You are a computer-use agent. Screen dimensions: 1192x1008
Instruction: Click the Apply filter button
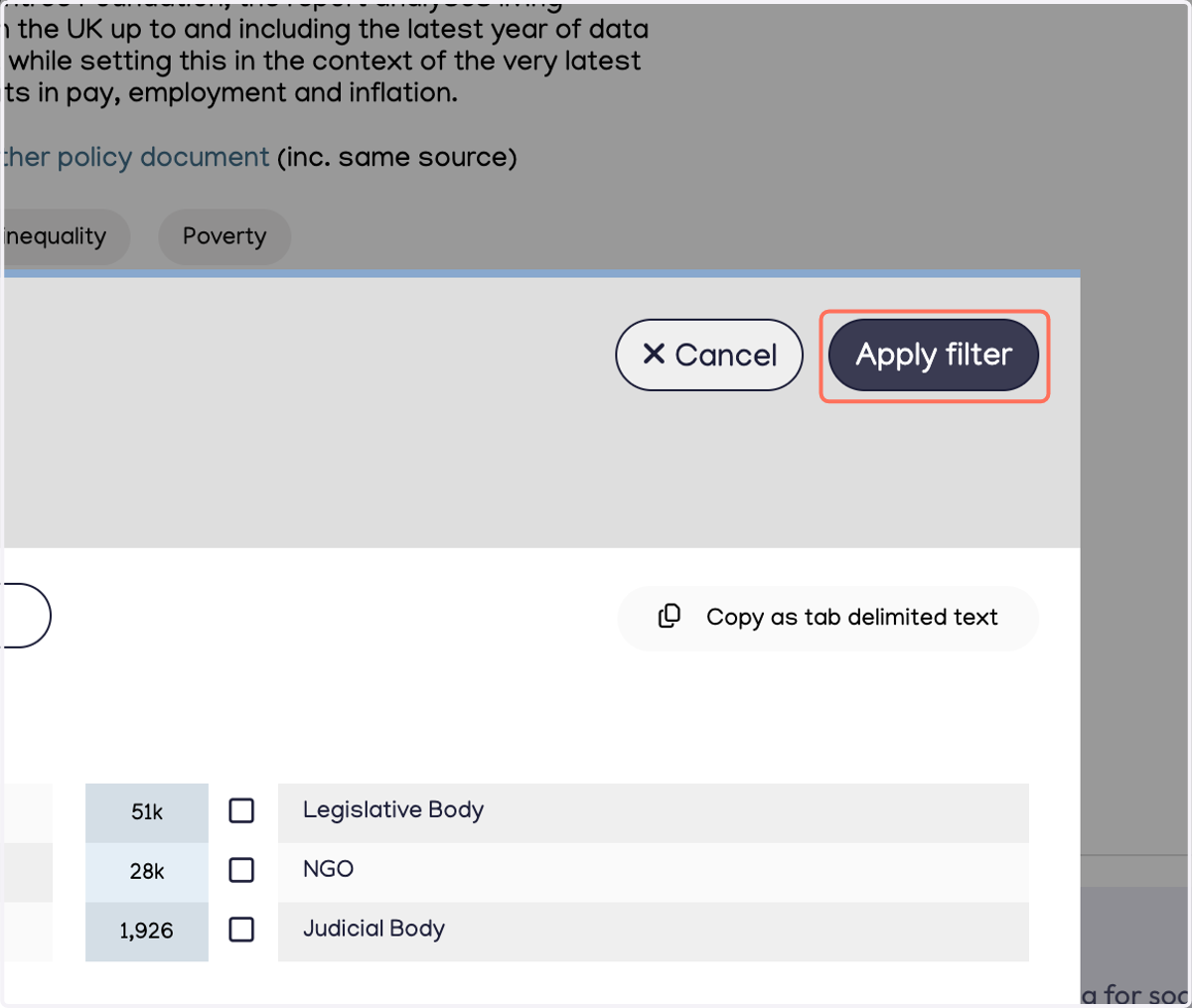click(934, 355)
